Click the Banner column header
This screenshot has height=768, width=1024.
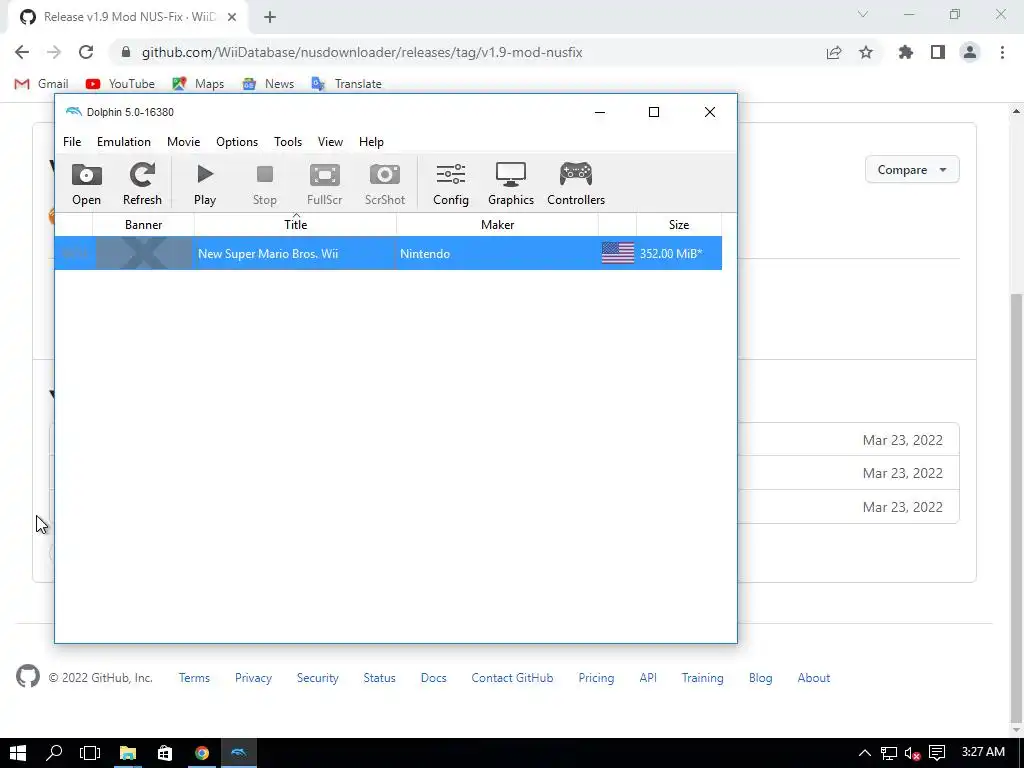[143, 225]
